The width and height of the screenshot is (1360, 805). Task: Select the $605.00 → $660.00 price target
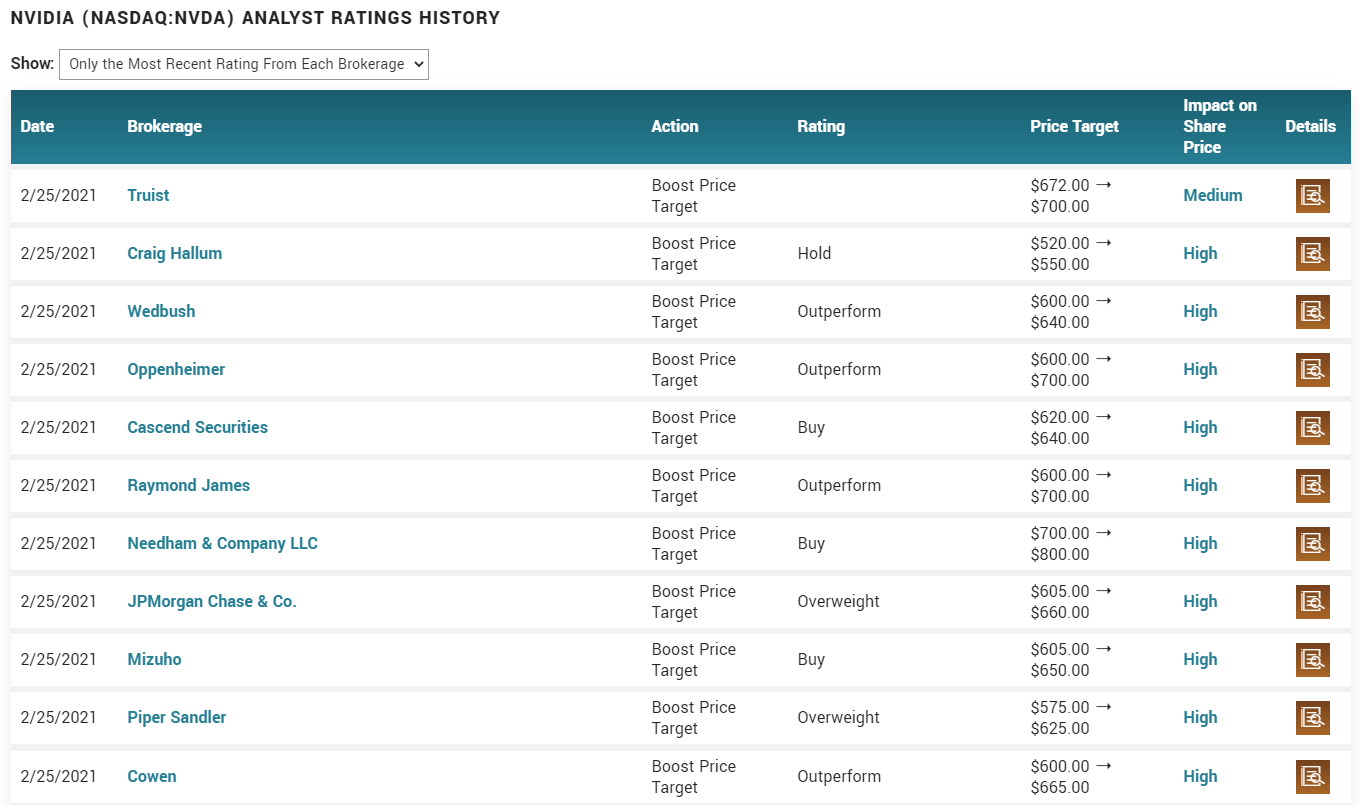[1071, 602]
